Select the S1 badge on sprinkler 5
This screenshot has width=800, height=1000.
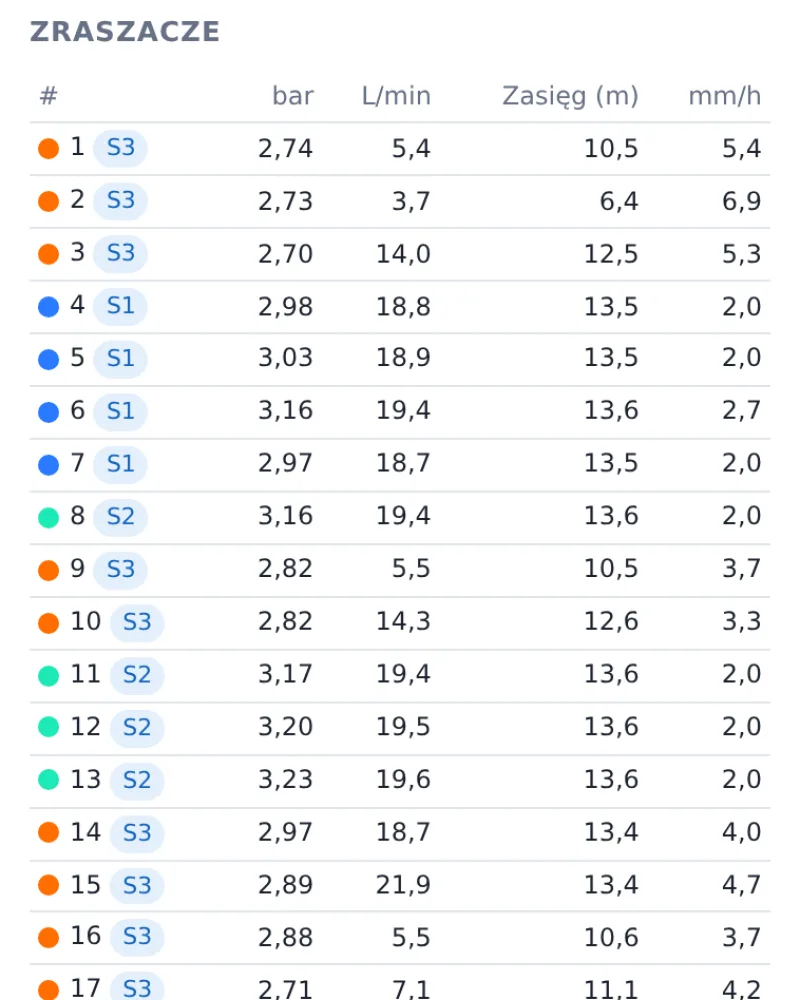coord(121,359)
